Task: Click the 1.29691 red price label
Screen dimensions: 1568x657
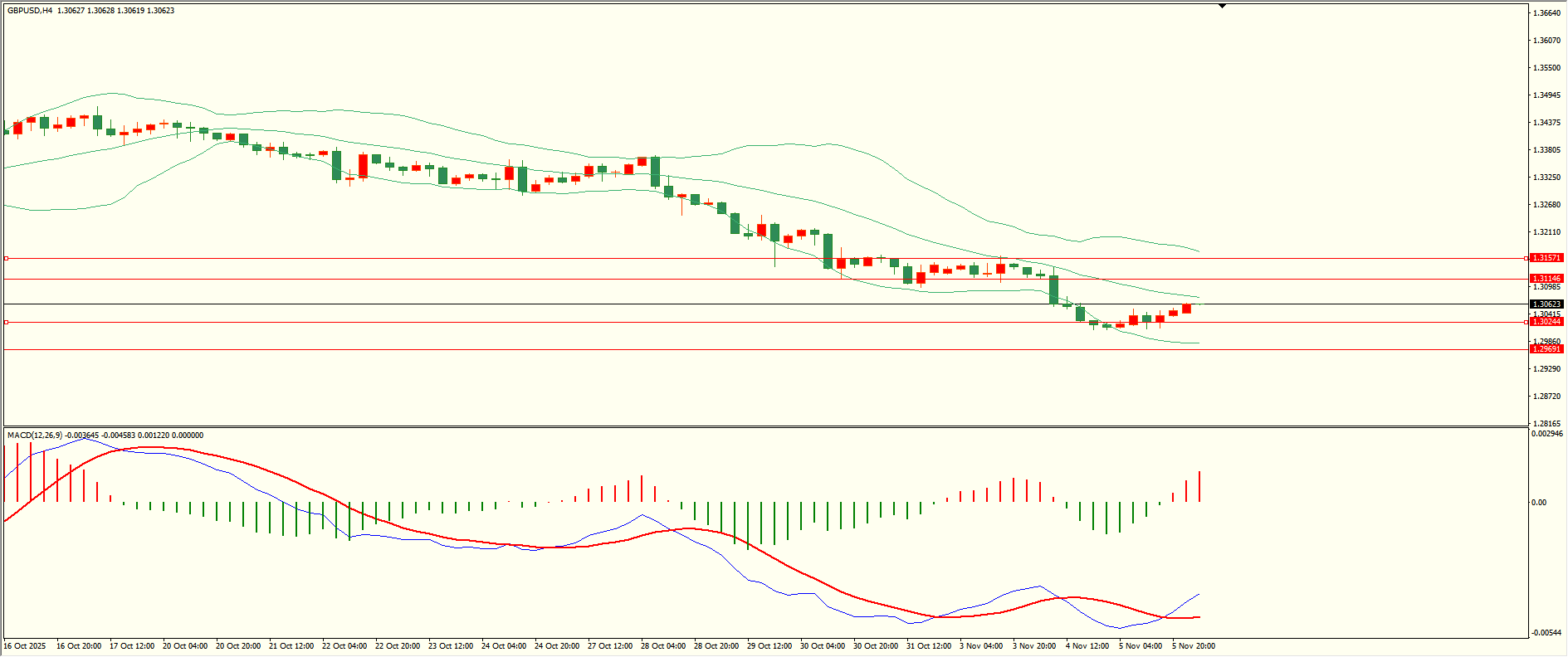Action: pos(1546,349)
